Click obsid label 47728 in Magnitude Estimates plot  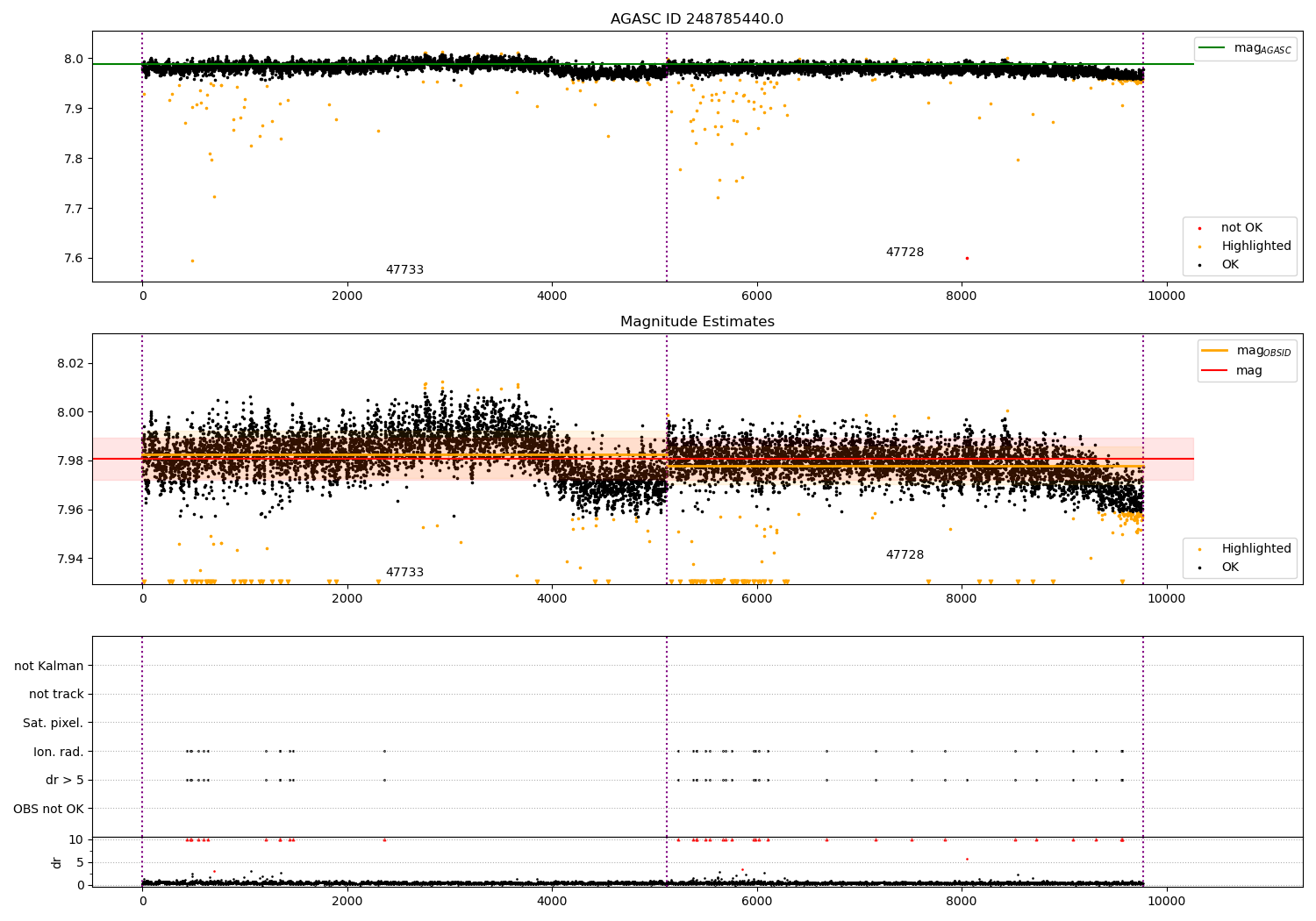[x=905, y=555]
